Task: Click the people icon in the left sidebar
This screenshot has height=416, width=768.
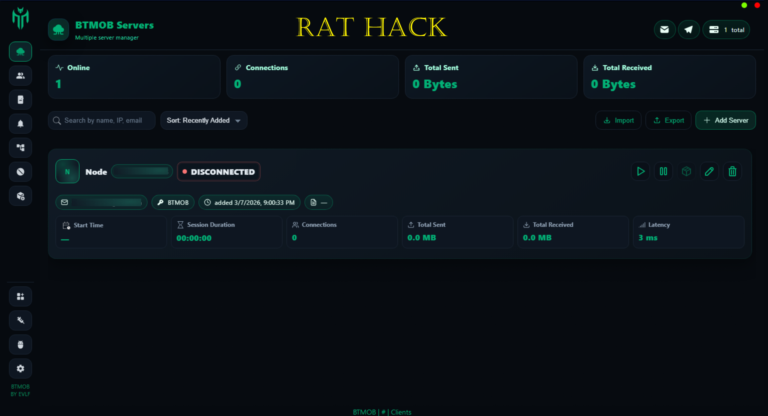Action: coord(21,75)
